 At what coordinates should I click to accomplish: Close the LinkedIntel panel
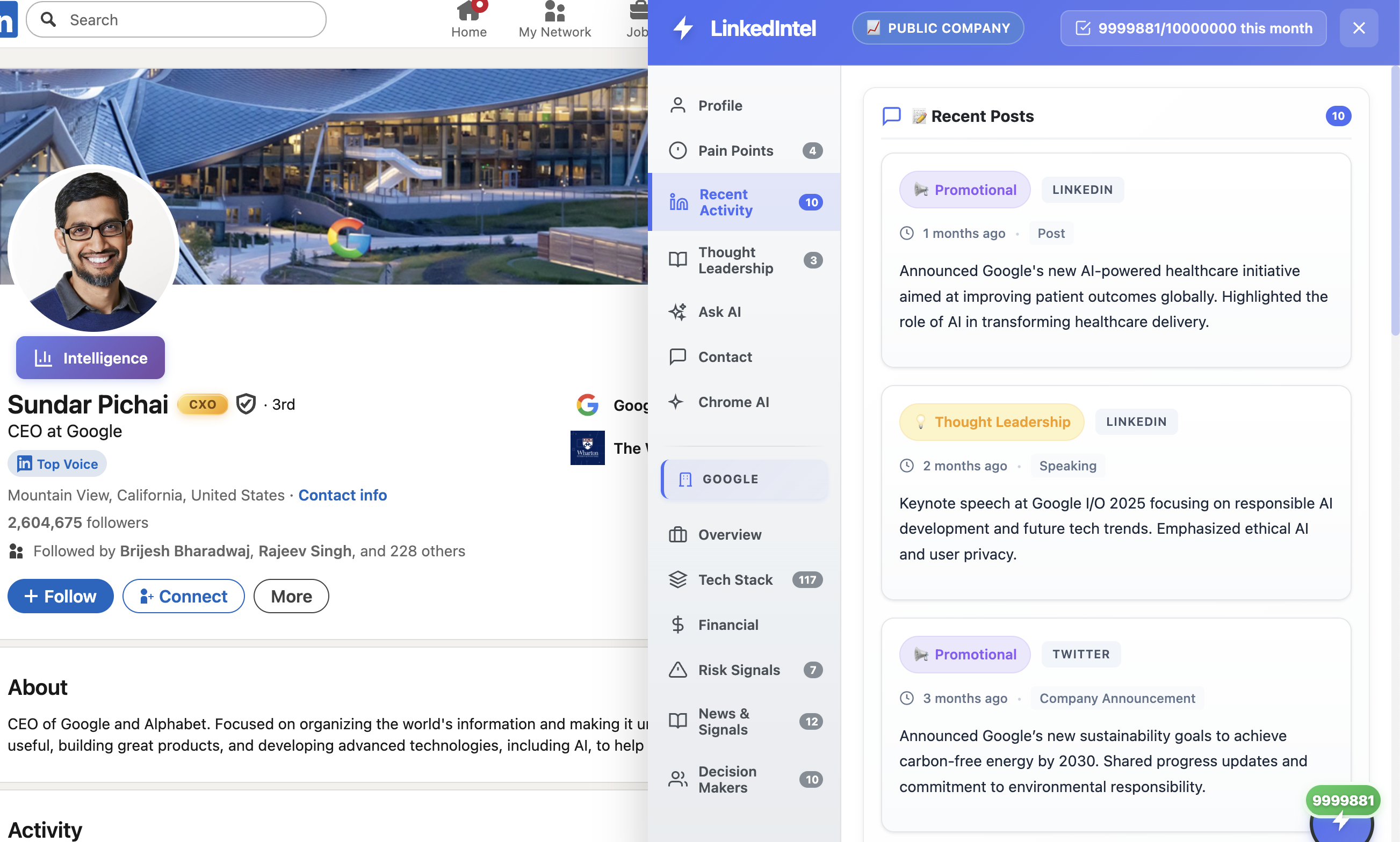click(x=1358, y=28)
